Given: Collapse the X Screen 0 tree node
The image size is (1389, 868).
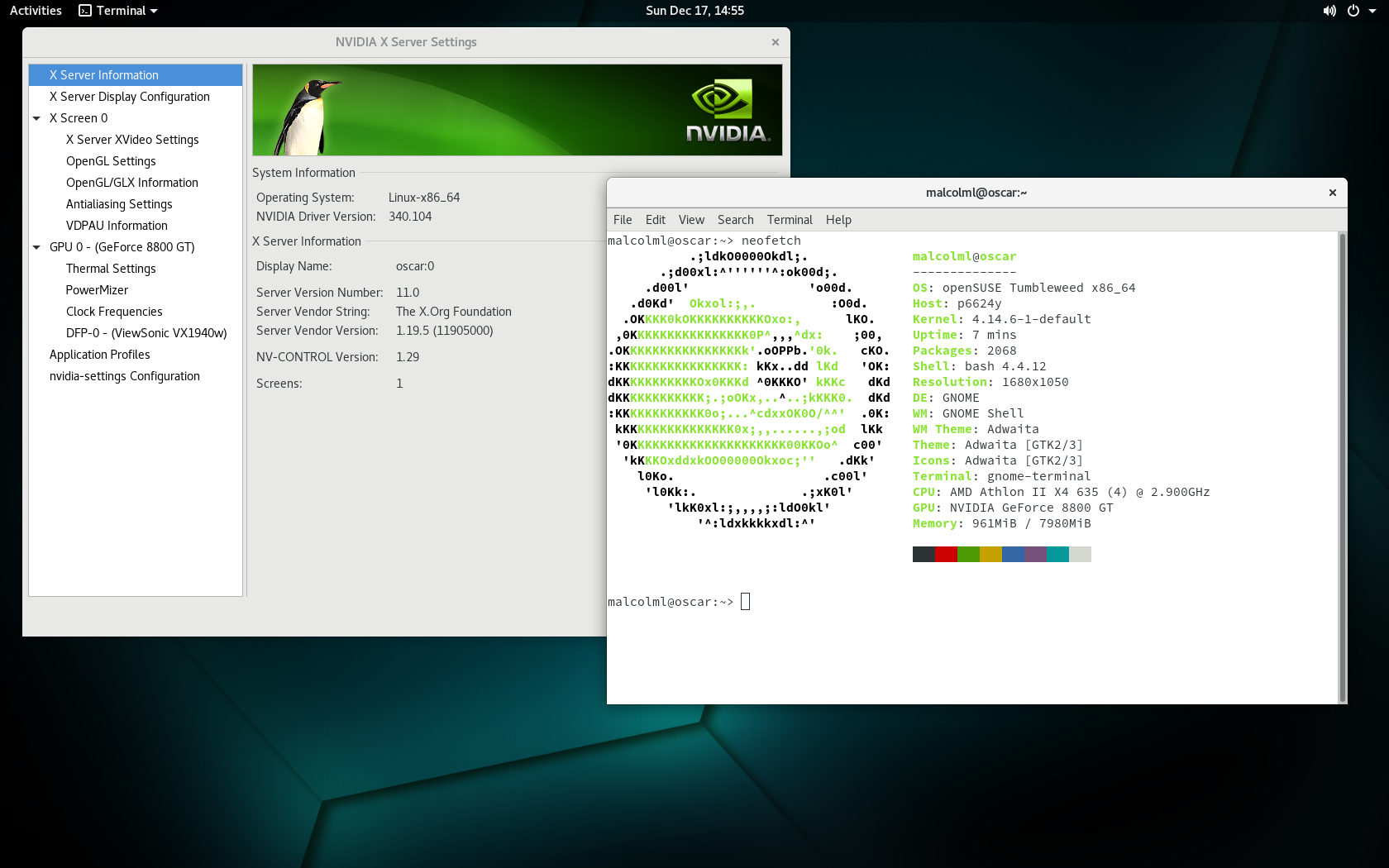Looking at the screenshot, I should point(36,118).
